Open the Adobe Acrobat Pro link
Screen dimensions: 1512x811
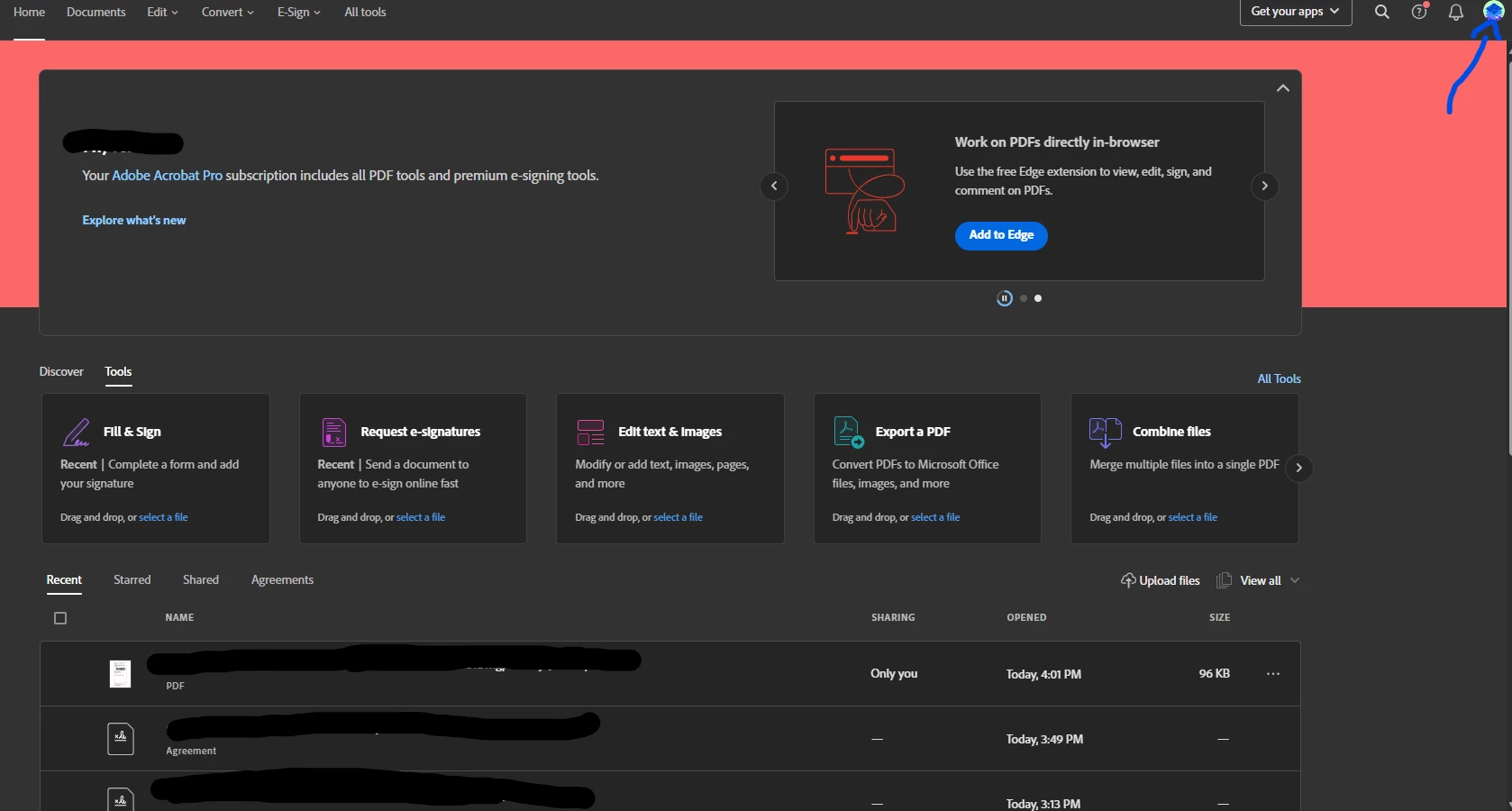pyautogui.click(x=167, y=176)
